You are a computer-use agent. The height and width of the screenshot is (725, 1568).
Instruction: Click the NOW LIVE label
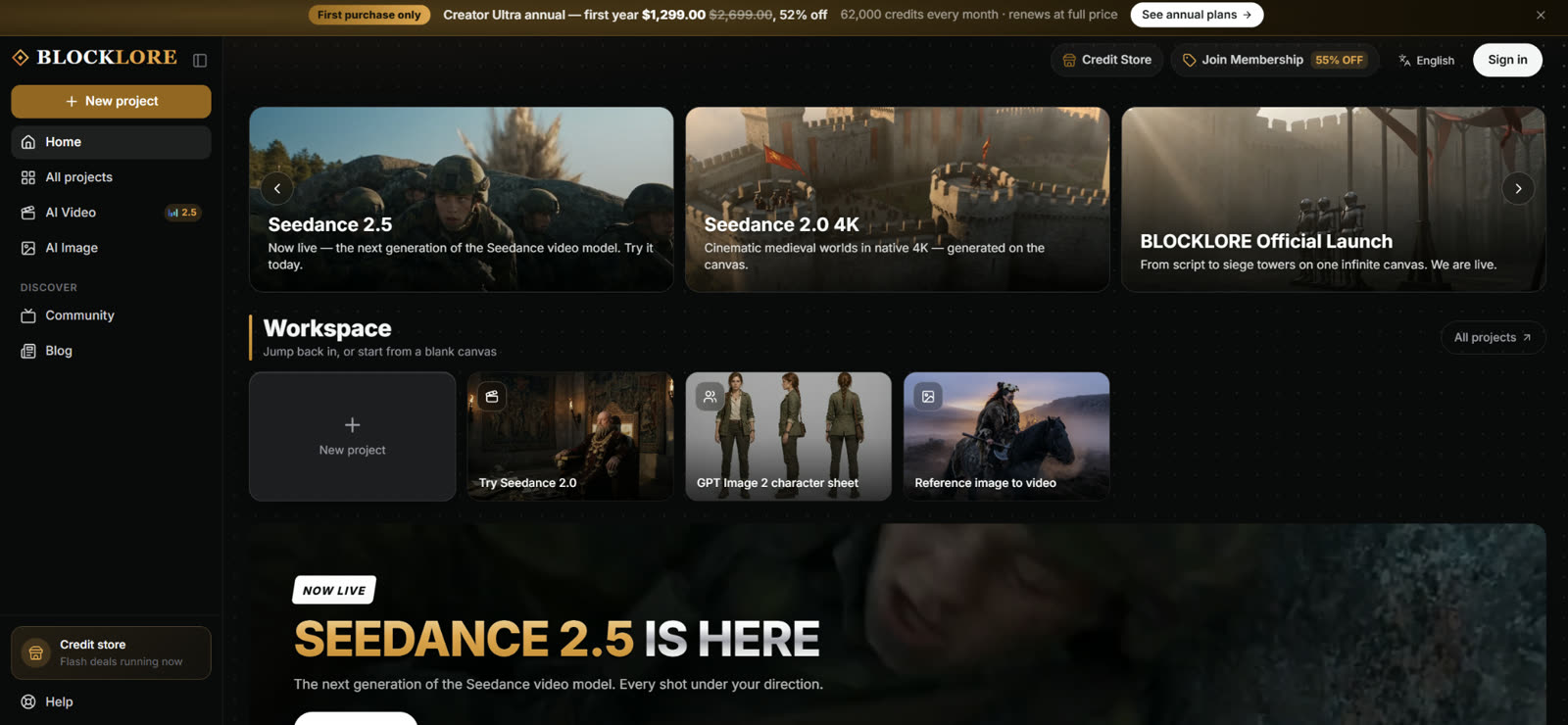click(x=334, y=590)
